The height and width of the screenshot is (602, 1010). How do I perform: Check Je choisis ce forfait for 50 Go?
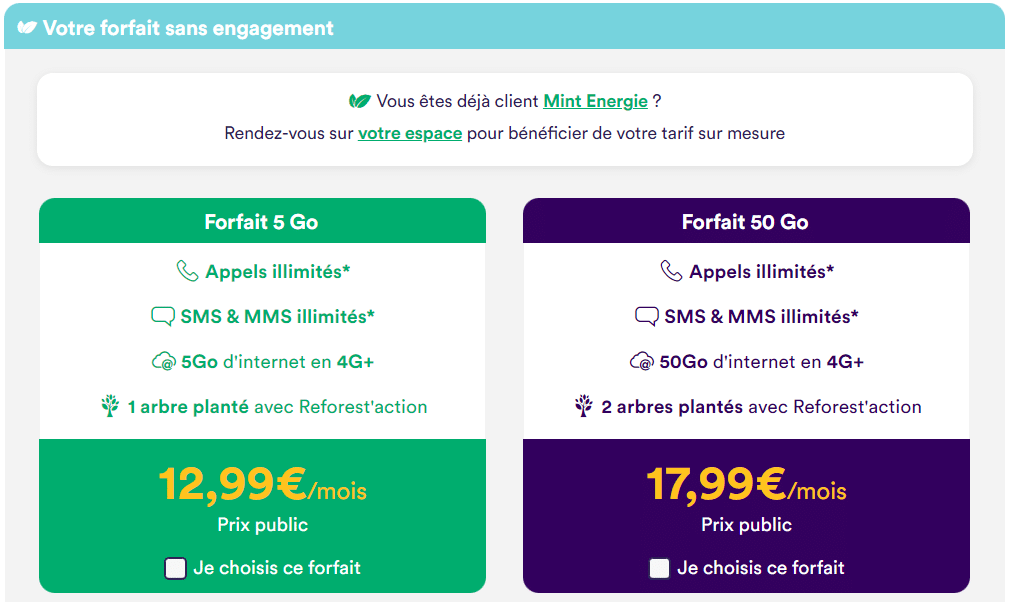click(659, 569)
